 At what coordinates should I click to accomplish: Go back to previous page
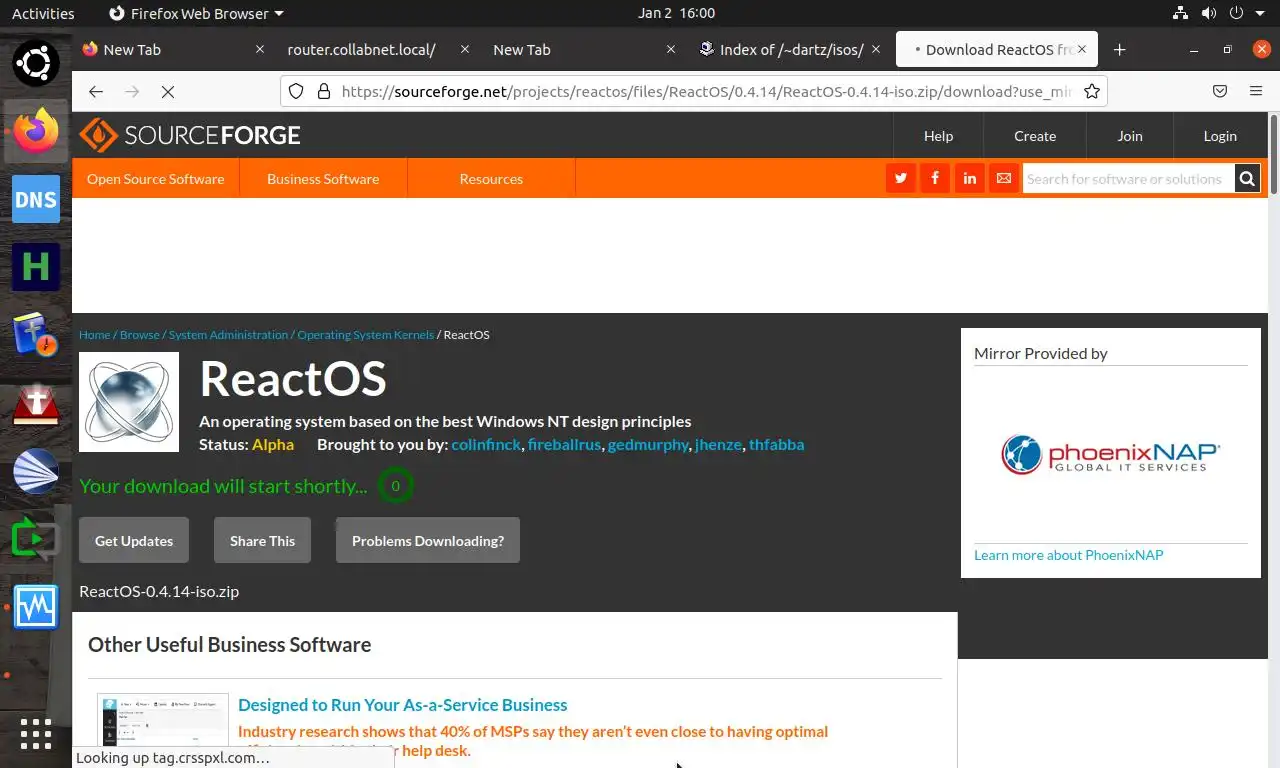pos(96,91)
